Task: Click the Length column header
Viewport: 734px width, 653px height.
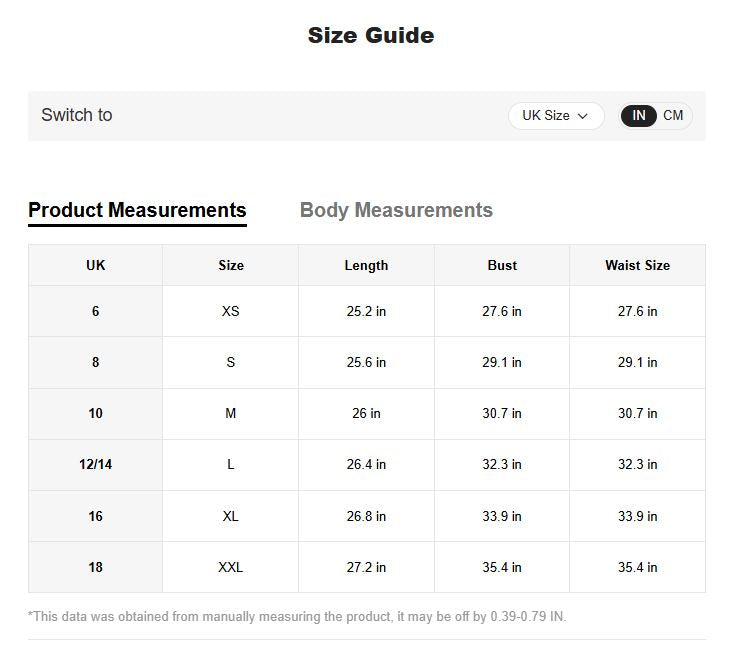Action: (366, 265)
